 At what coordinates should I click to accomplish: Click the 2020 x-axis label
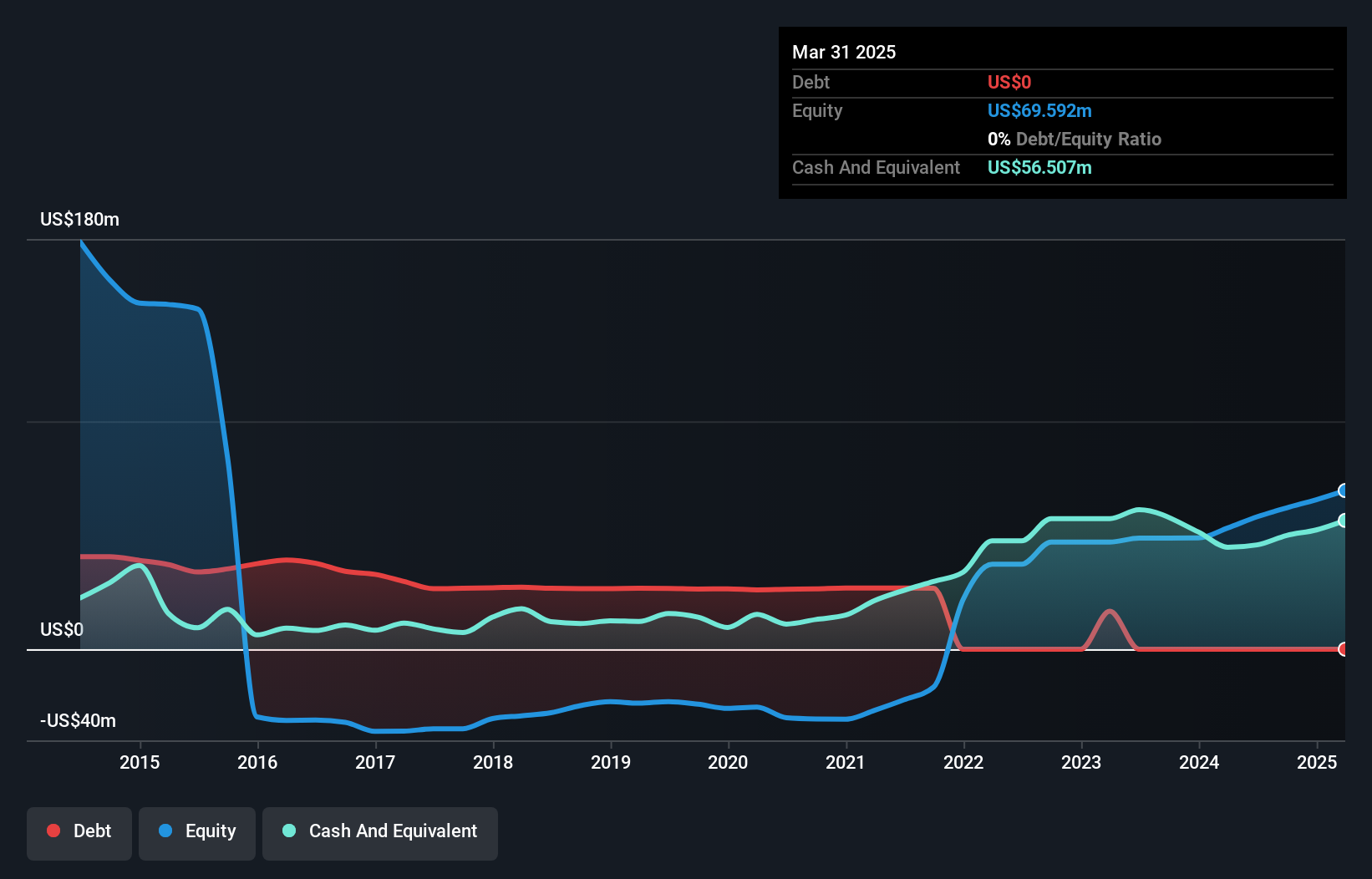pyautogui.click(x=728, y=762)
